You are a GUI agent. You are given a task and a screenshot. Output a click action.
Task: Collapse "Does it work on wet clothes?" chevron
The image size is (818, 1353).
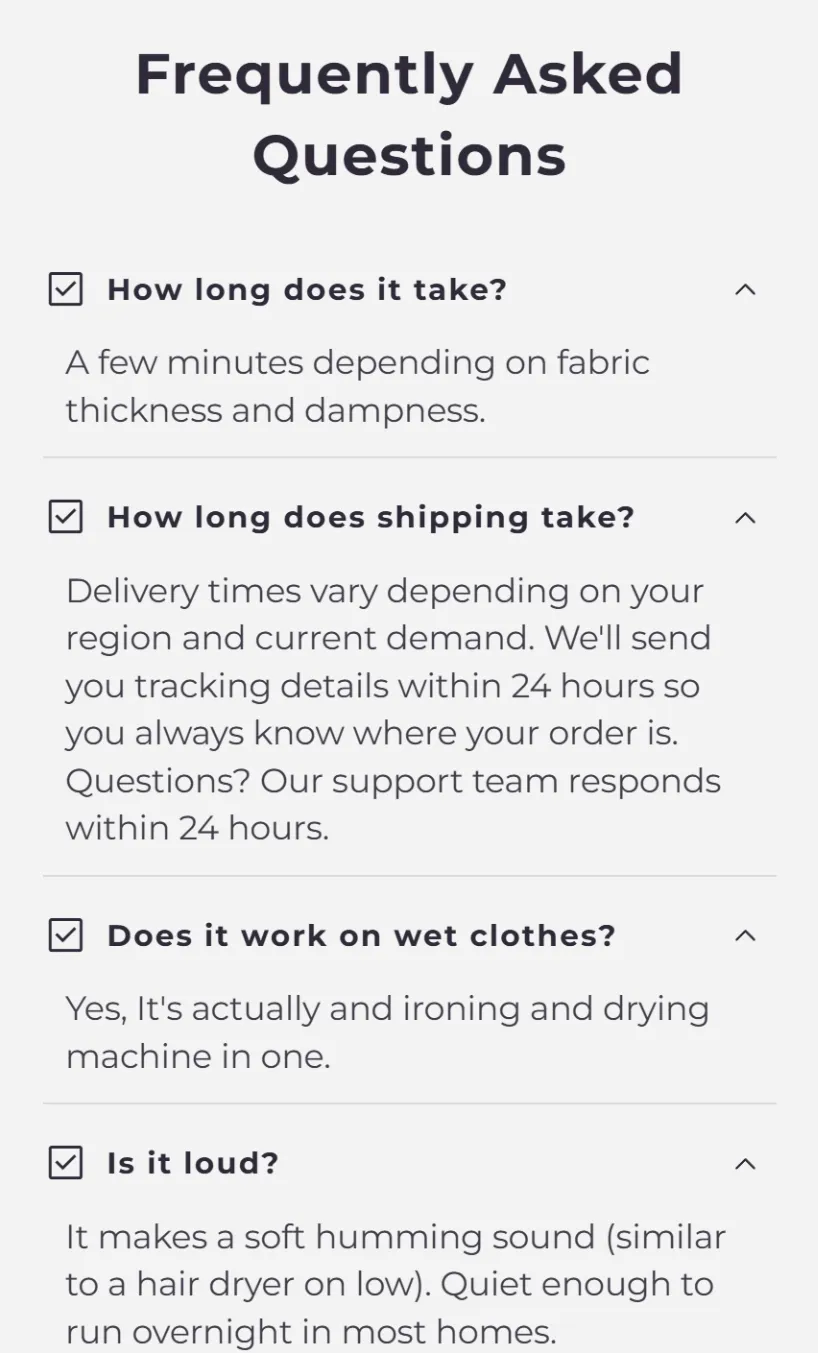point(745,935)
